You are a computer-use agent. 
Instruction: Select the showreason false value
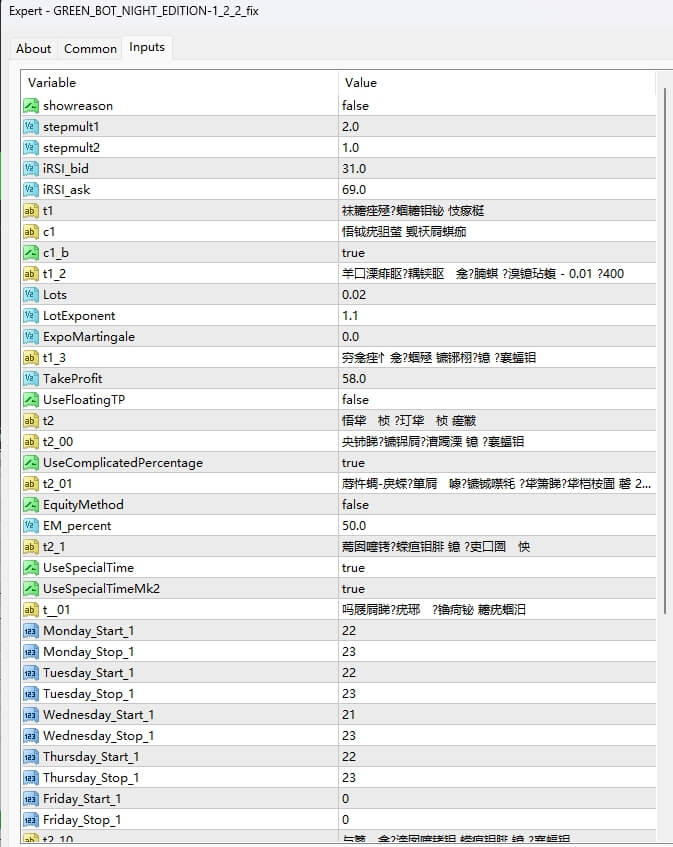[355, 106]
